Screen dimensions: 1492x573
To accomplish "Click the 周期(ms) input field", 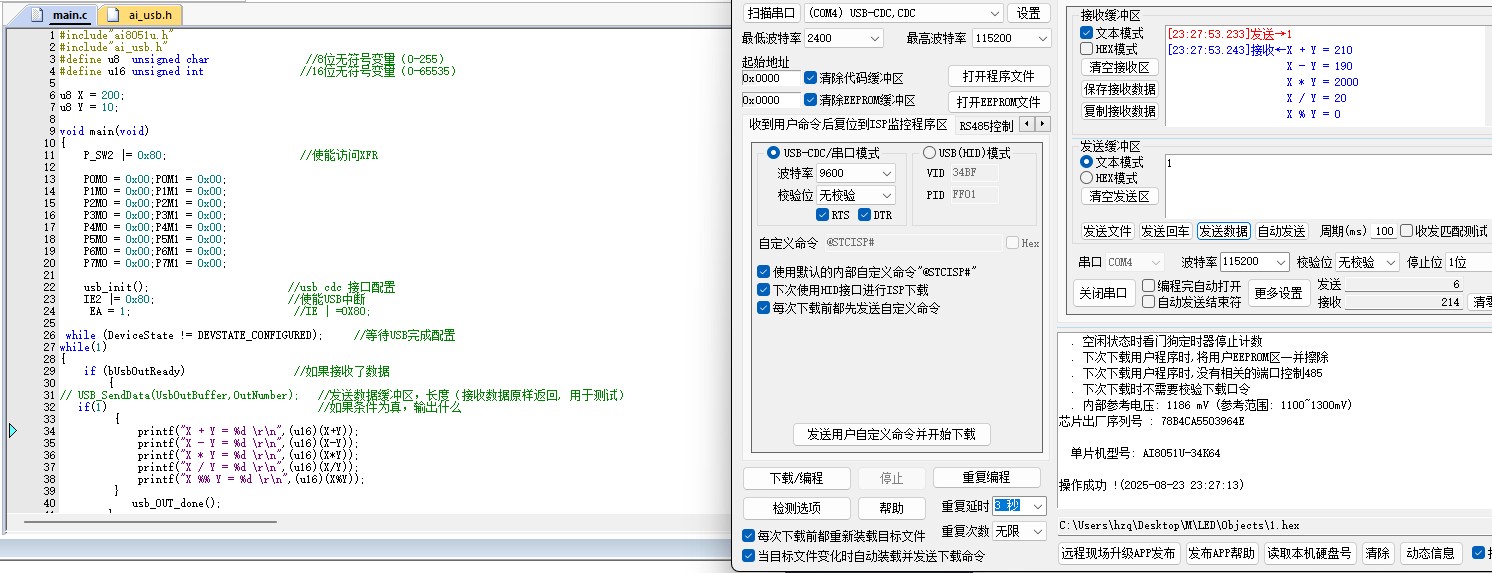I will click(x=1383, y=231).
